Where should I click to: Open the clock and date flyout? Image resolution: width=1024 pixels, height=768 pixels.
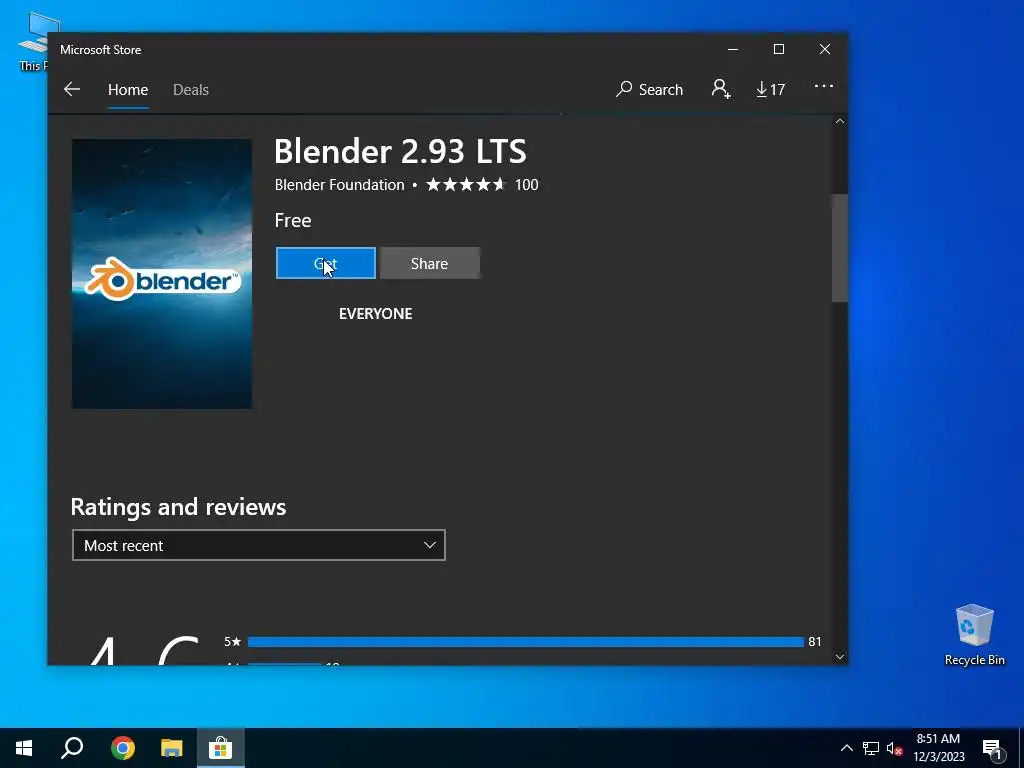pyautogui.click(x=938, y=748)
